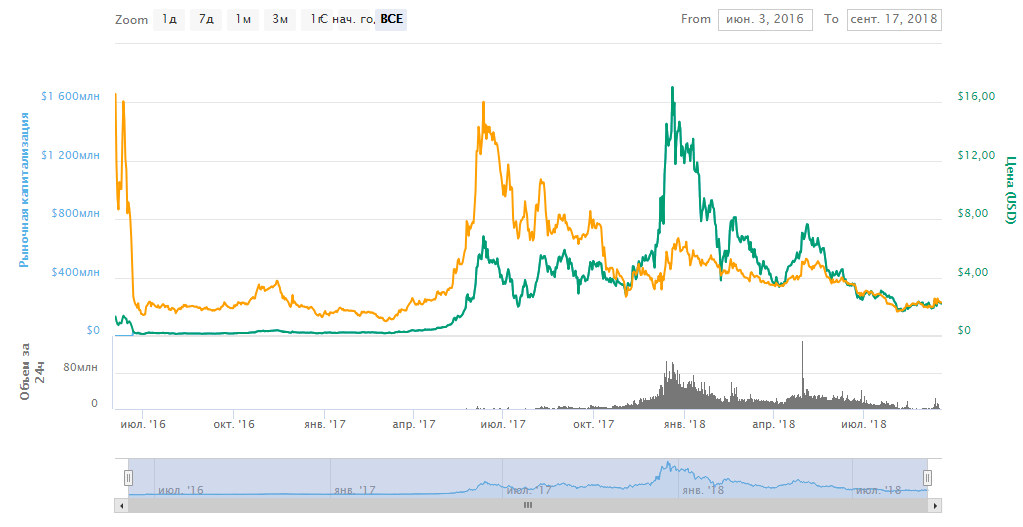Click the "апр. '18" date label
This screenshot has width=1023, height=527.
(x=774, y=425)
